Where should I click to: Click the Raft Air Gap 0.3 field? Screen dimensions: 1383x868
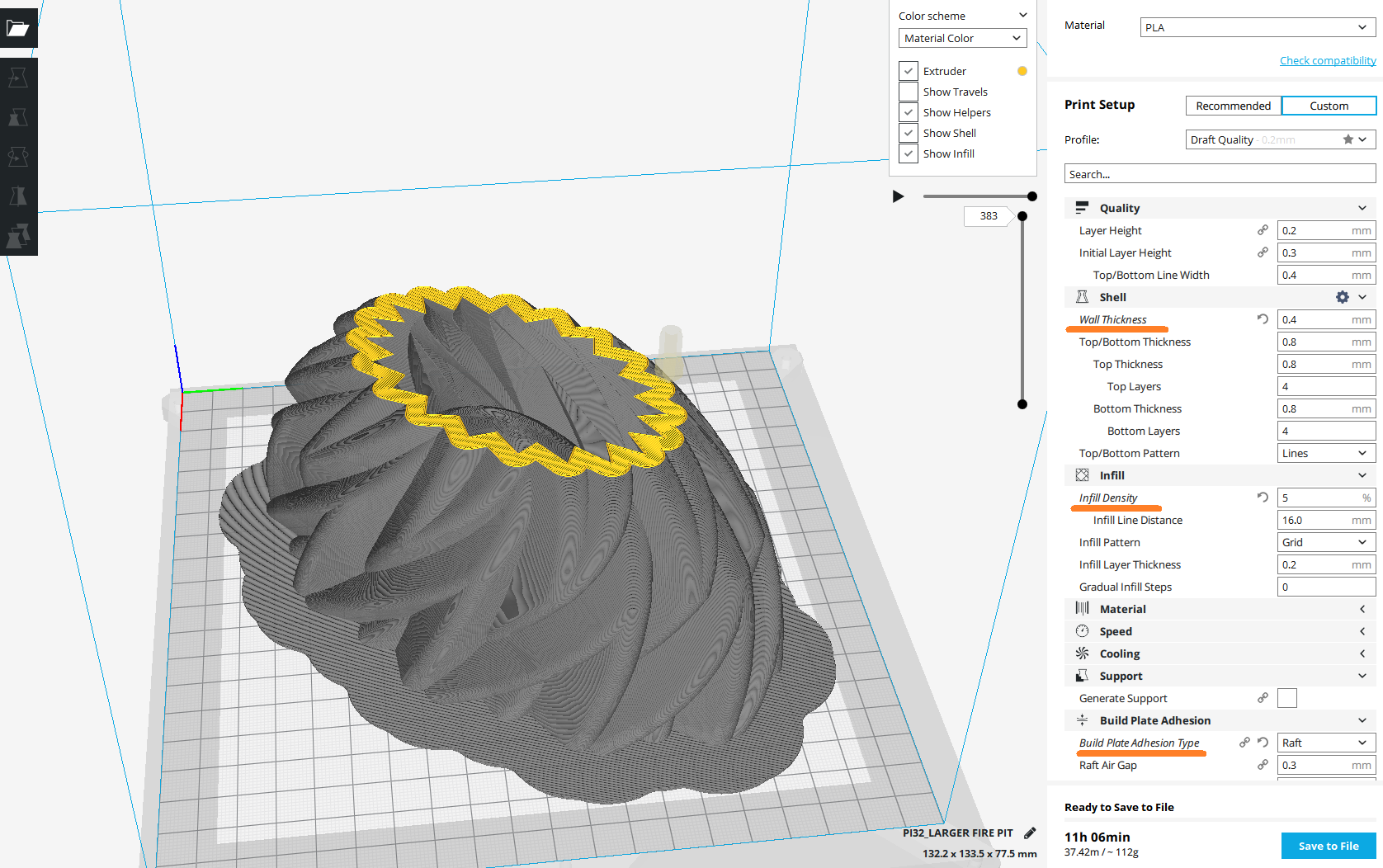click(1327, 765)
